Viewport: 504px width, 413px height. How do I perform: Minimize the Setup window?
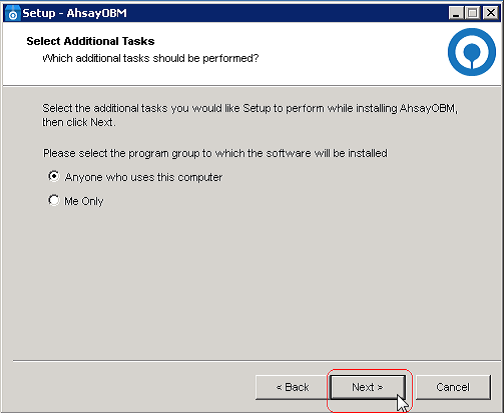(x=456, y=13)
